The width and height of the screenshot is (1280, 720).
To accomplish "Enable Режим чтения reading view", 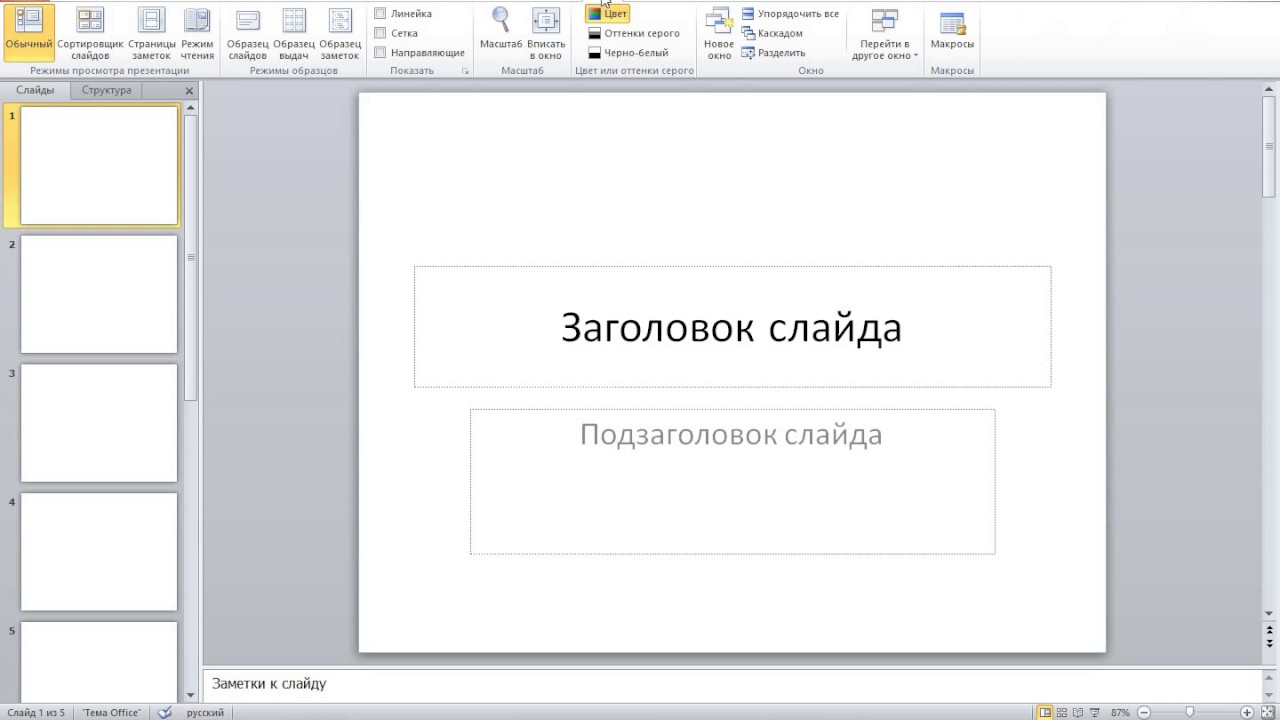I will [197, 33].
